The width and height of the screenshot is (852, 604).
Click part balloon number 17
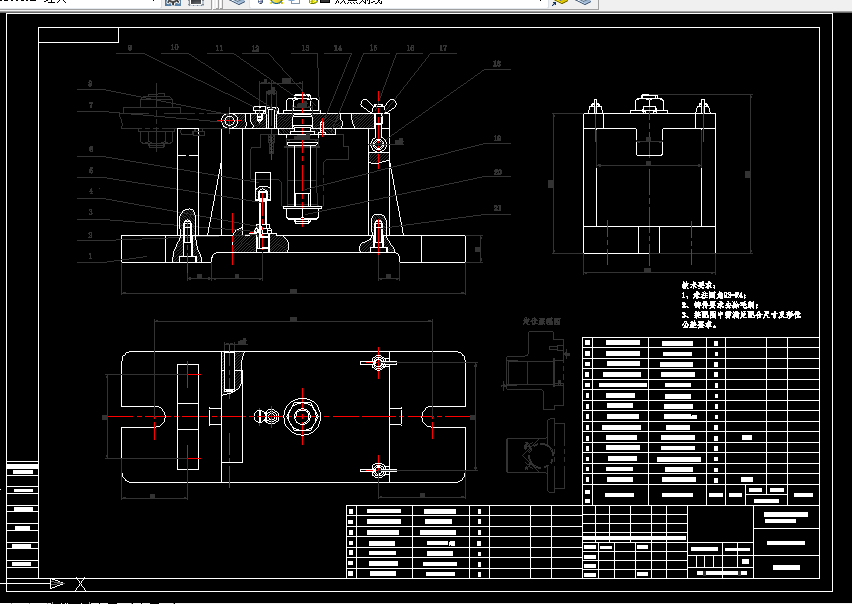pos(443,48)
